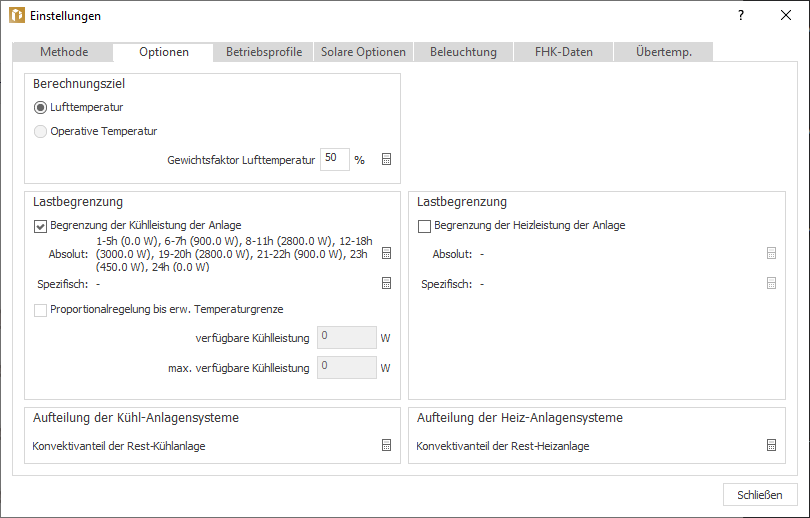Open calculator icon for Konvektivanteil der Rest-Heizanlage

coord(771,445)
